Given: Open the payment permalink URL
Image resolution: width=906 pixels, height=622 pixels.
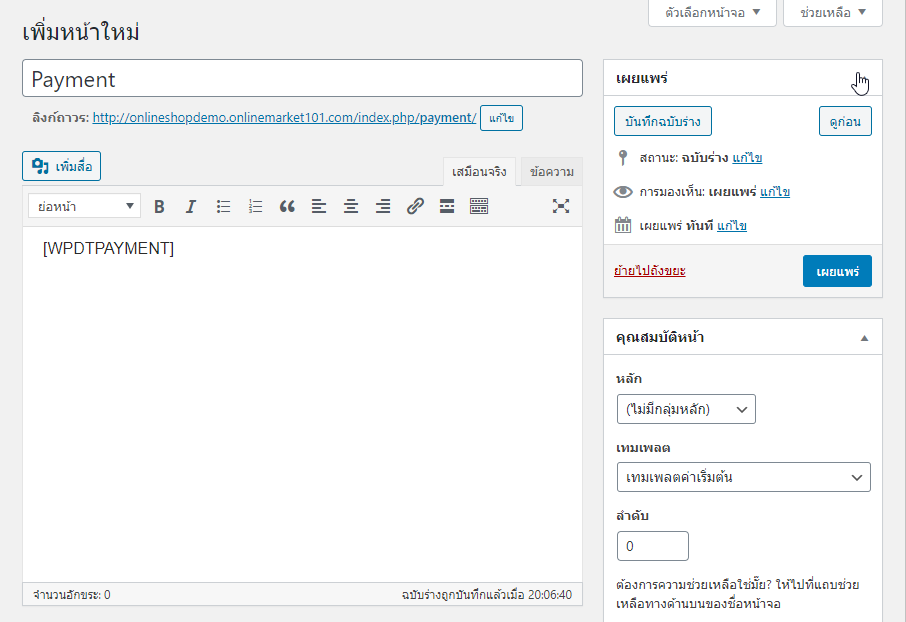Looking at the screenshot, I should coord(284,118).
